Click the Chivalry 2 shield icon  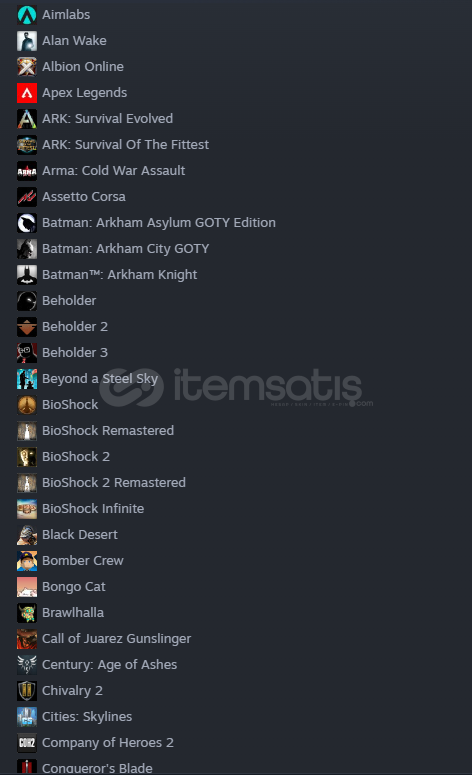(27, 691)
